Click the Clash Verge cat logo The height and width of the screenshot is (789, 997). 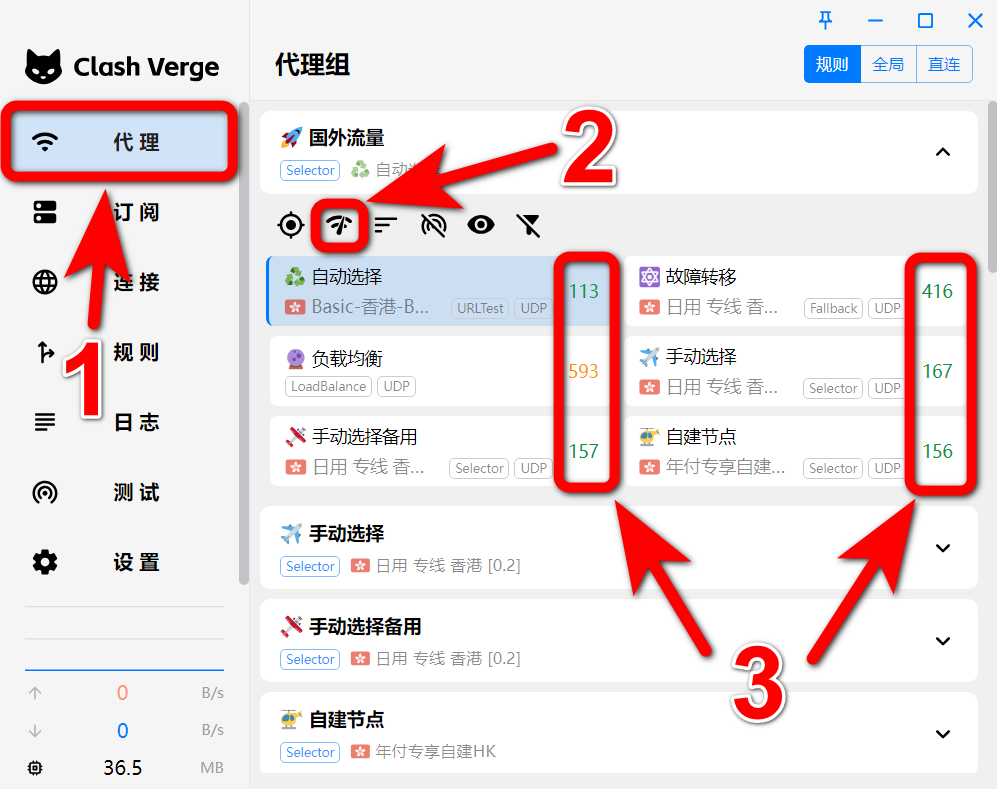point(43,66)
